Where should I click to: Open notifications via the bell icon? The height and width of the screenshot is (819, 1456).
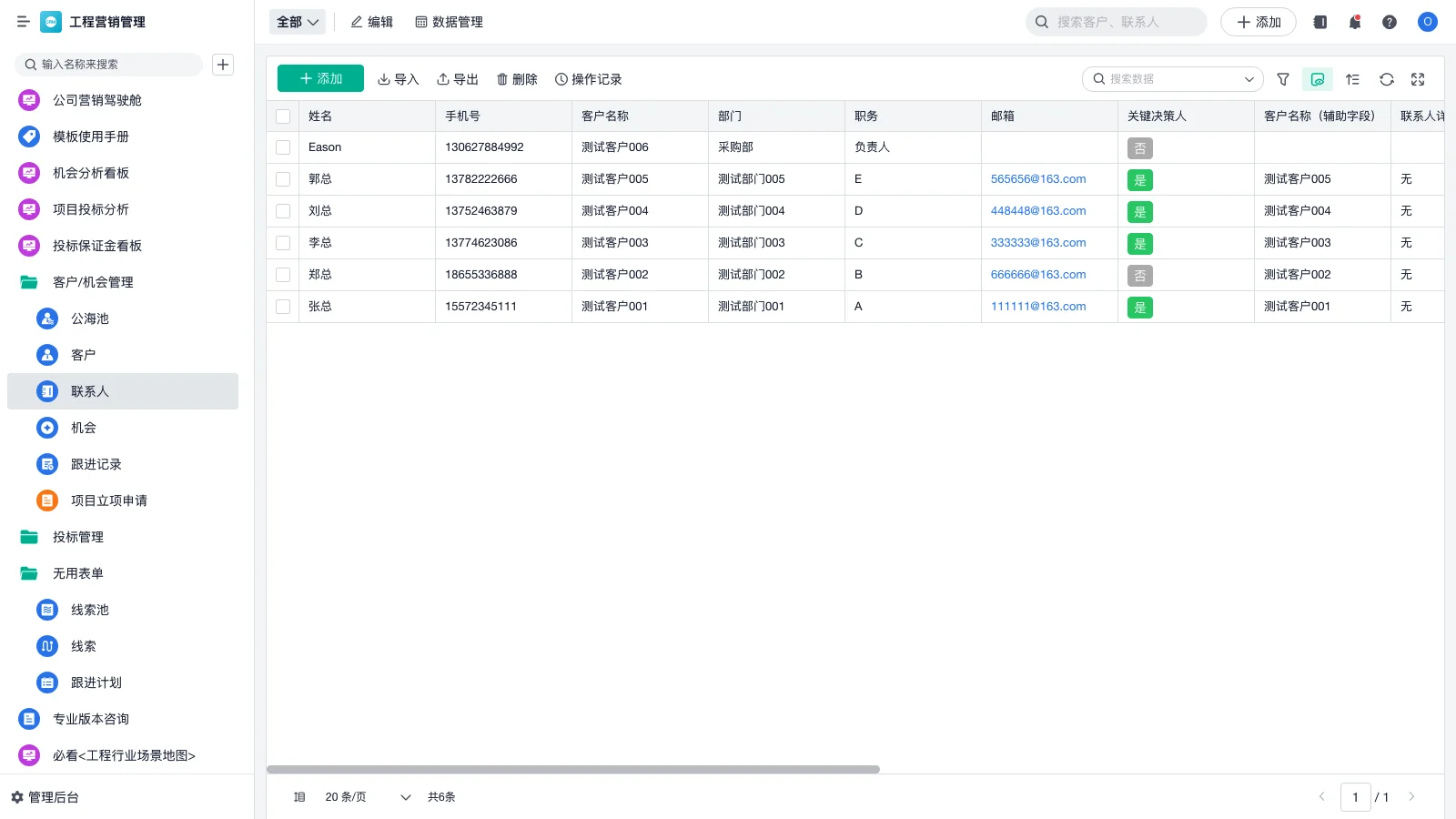point(1354,22)
